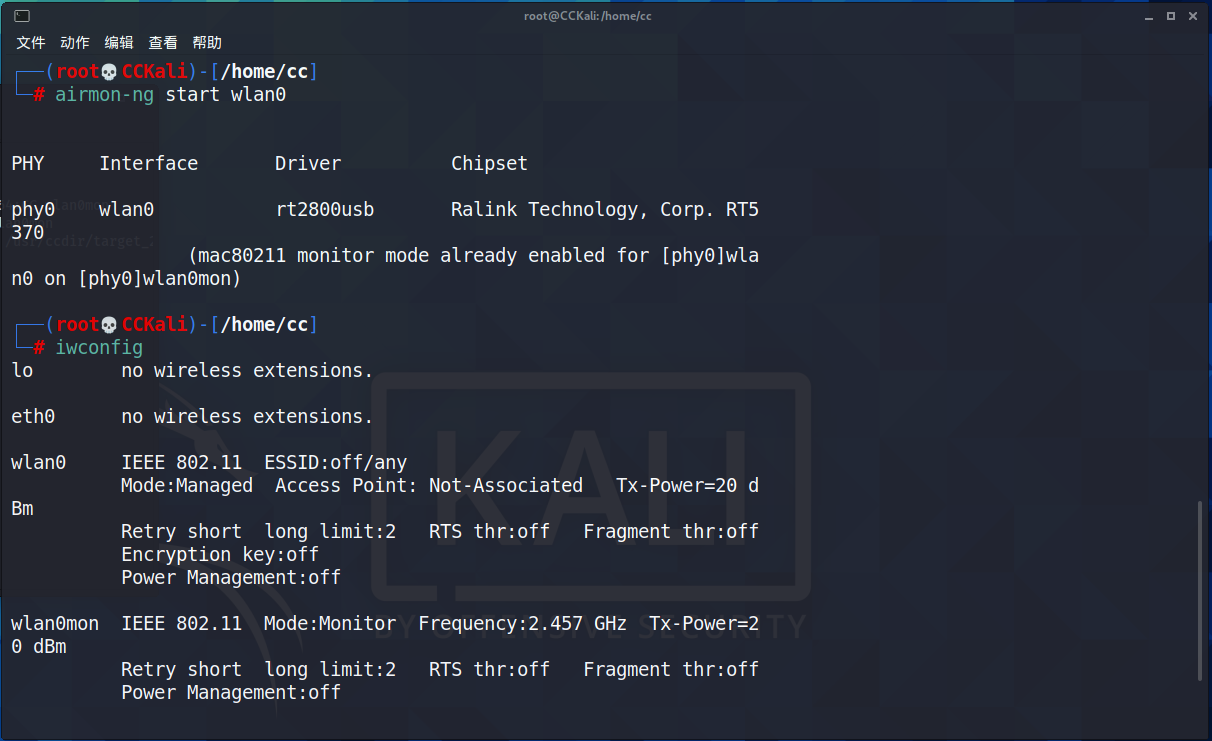Minimize the terminal window
The height and width of the screenshot is (741, 1212).
pyautogui.click(x=1147, y=15)
